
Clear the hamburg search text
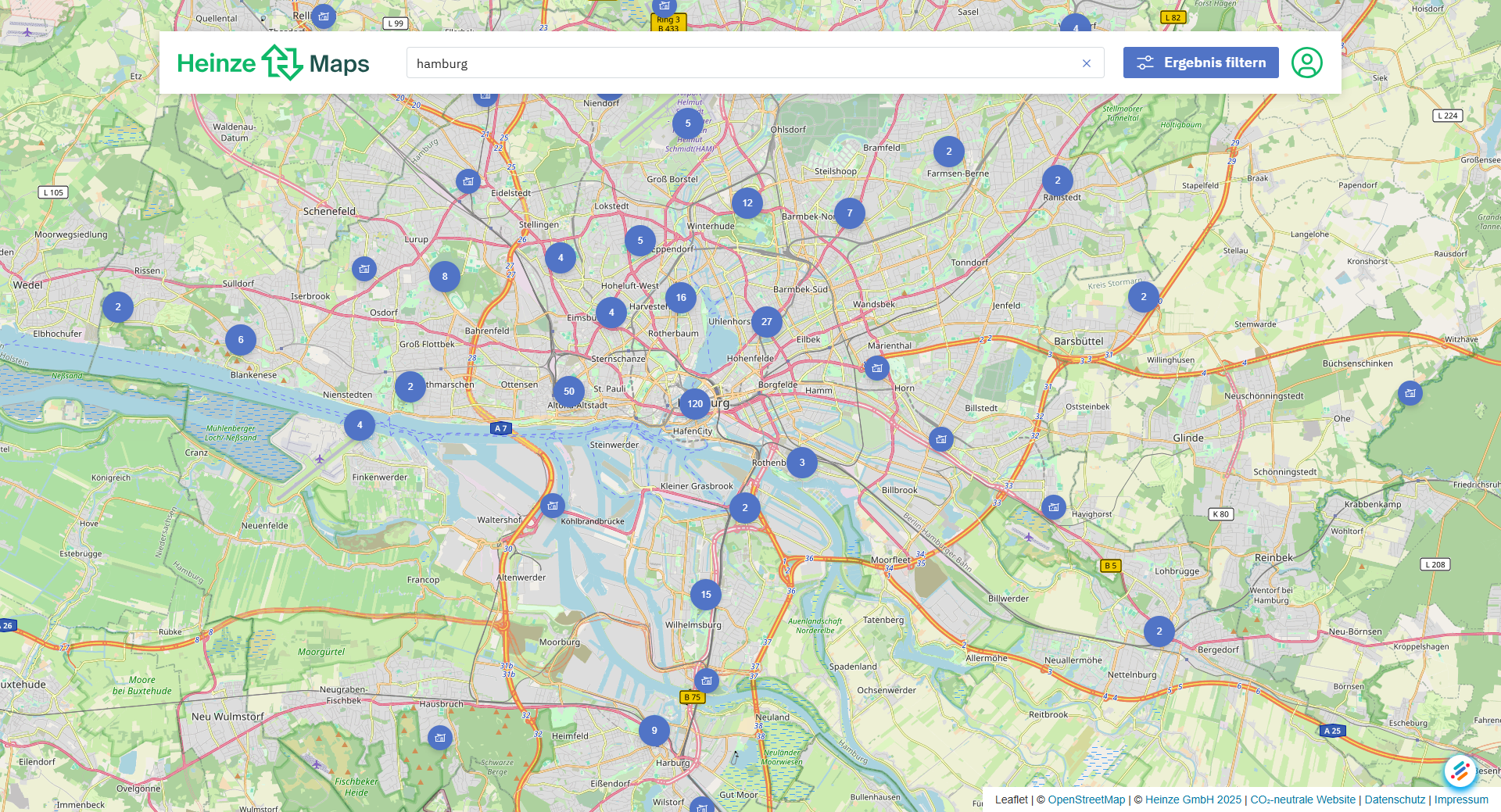(x=1086, y=63)
